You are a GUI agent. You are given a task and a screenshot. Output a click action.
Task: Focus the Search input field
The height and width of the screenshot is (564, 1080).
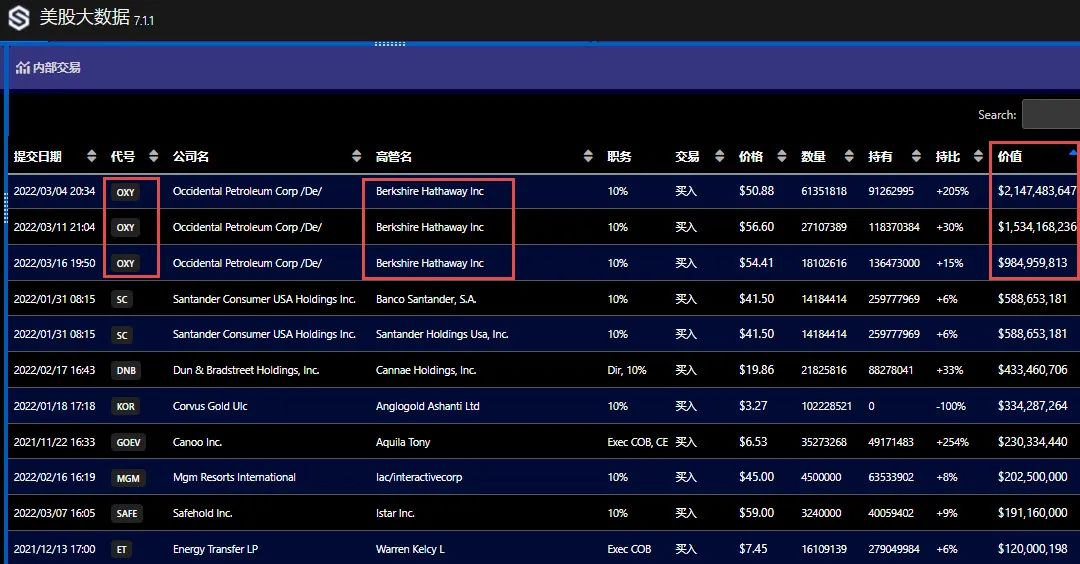(1050, 115)
